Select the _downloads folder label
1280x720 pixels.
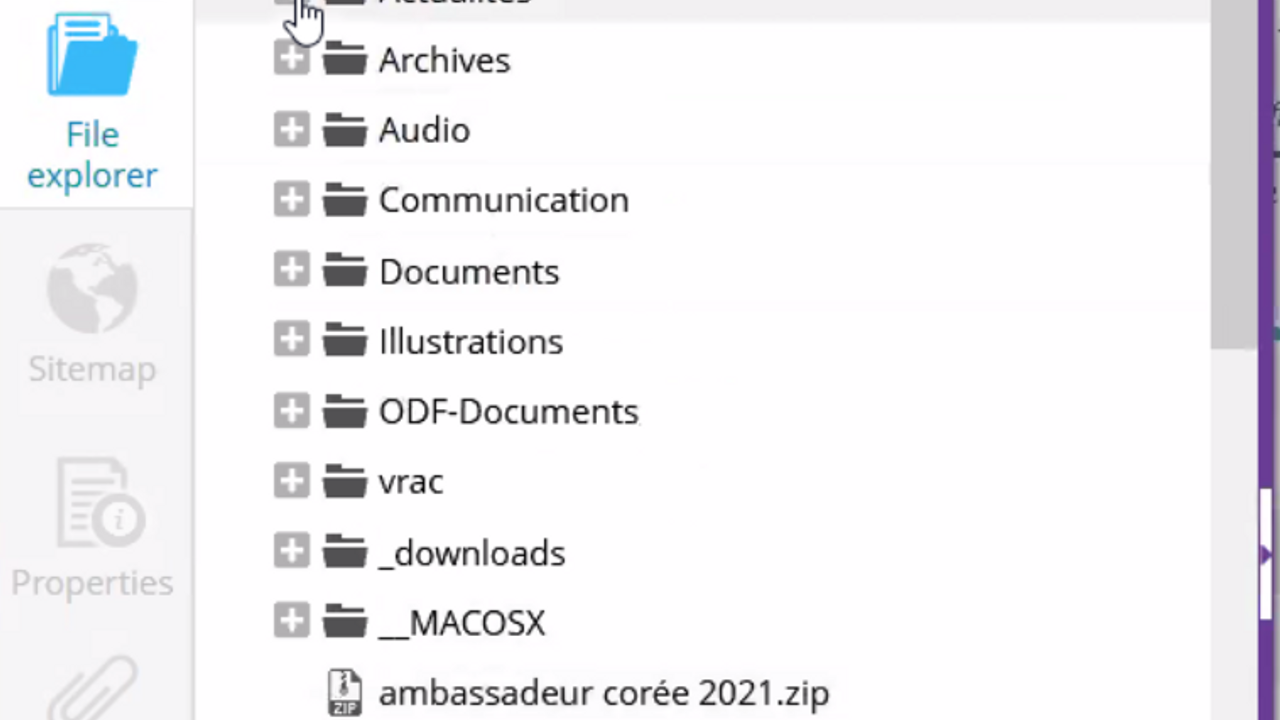tap(471, 553)
